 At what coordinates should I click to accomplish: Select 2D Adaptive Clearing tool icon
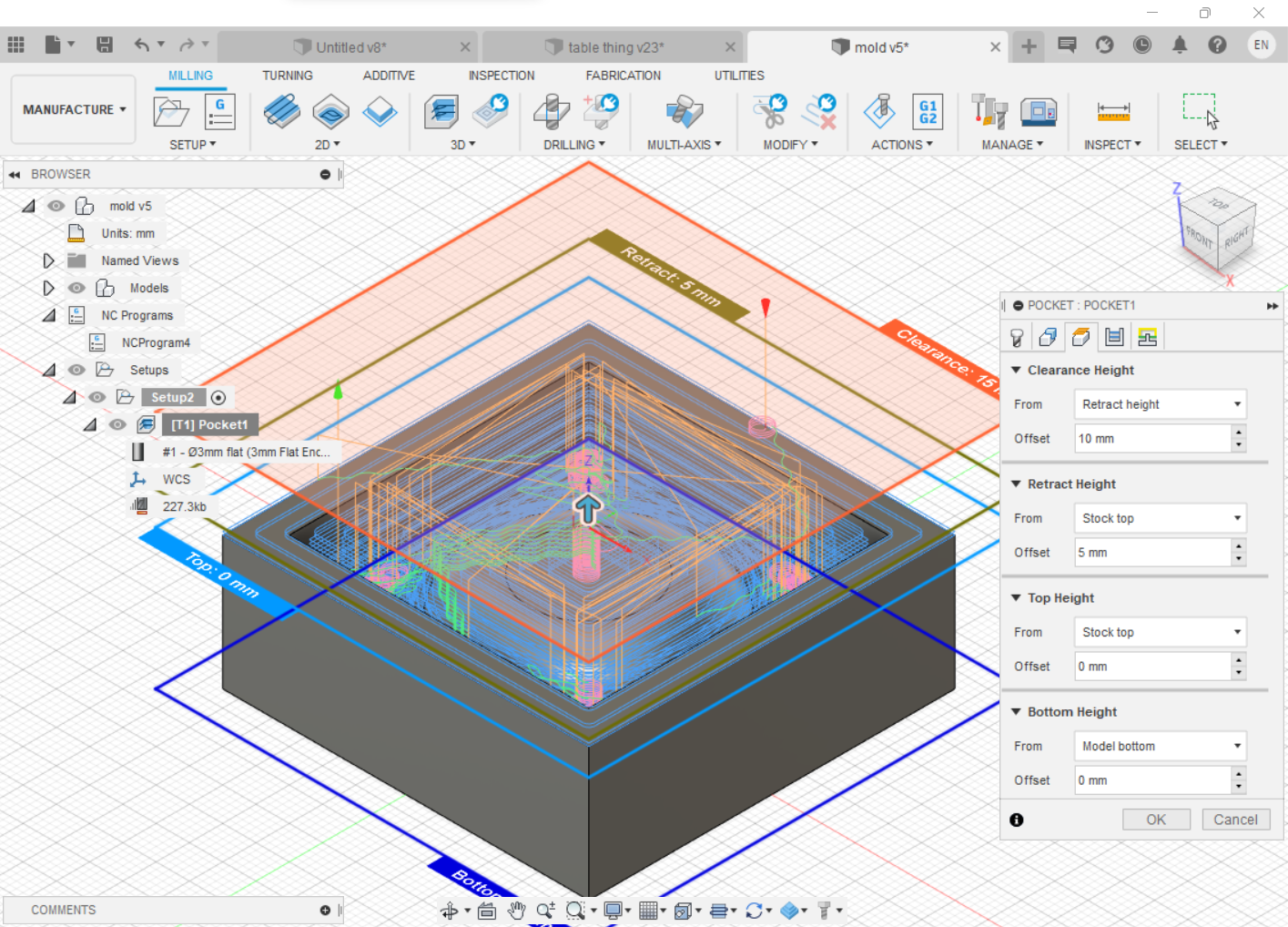coord(282,112)
